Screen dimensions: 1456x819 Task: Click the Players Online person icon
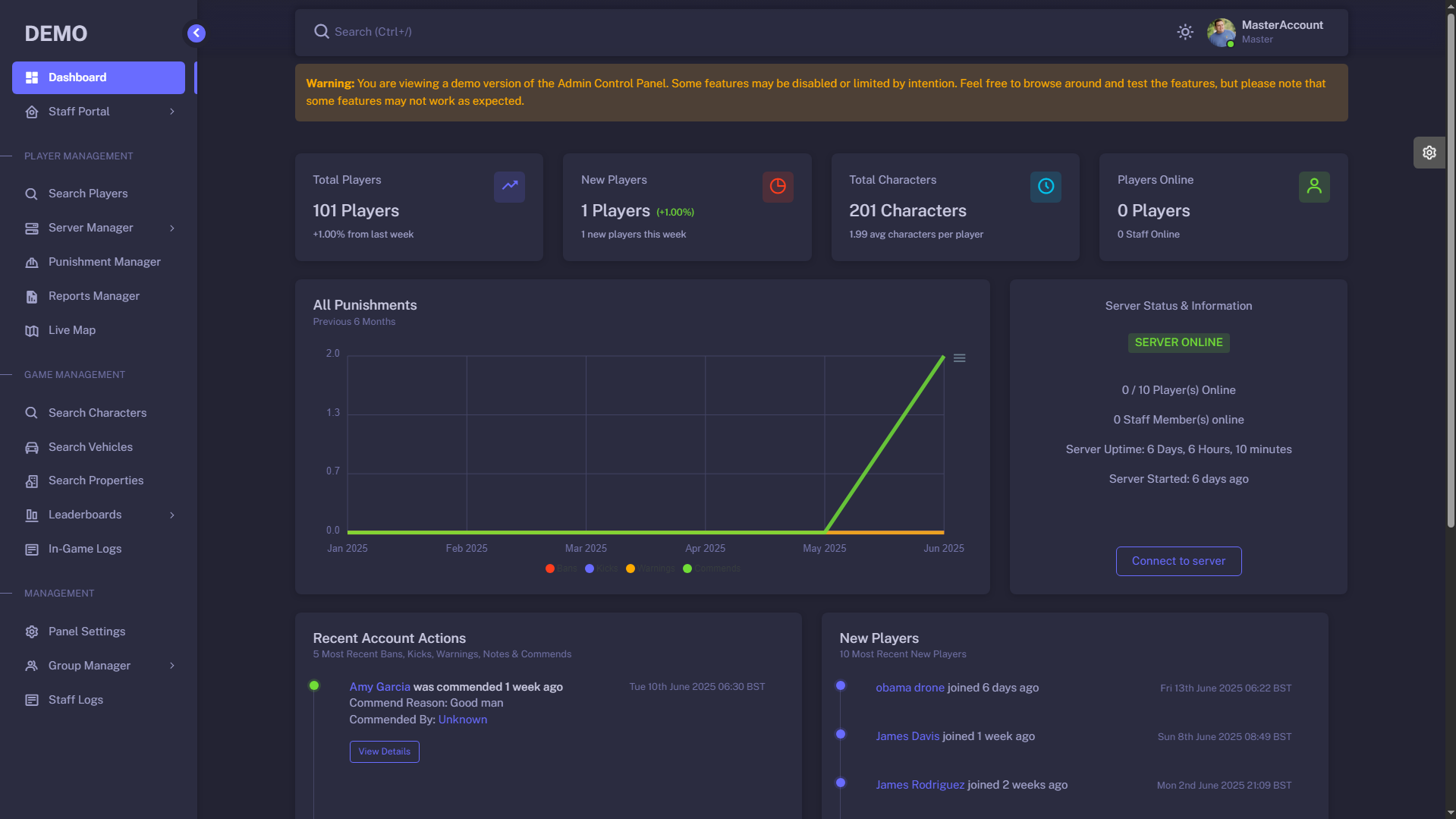click(x=1315, y=187)
